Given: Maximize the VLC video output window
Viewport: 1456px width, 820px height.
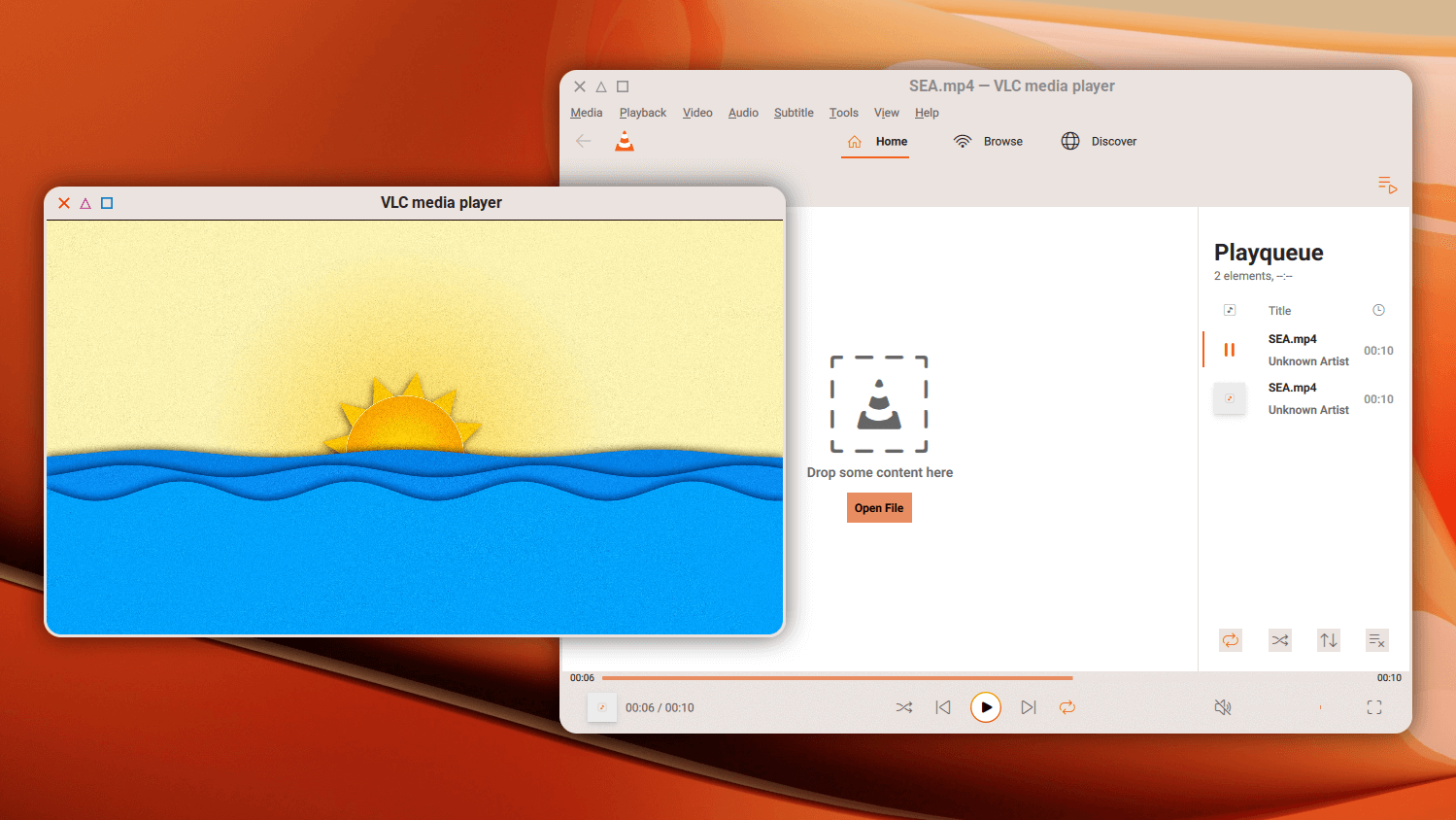Looking at the screenshot, I should [107, 203].
